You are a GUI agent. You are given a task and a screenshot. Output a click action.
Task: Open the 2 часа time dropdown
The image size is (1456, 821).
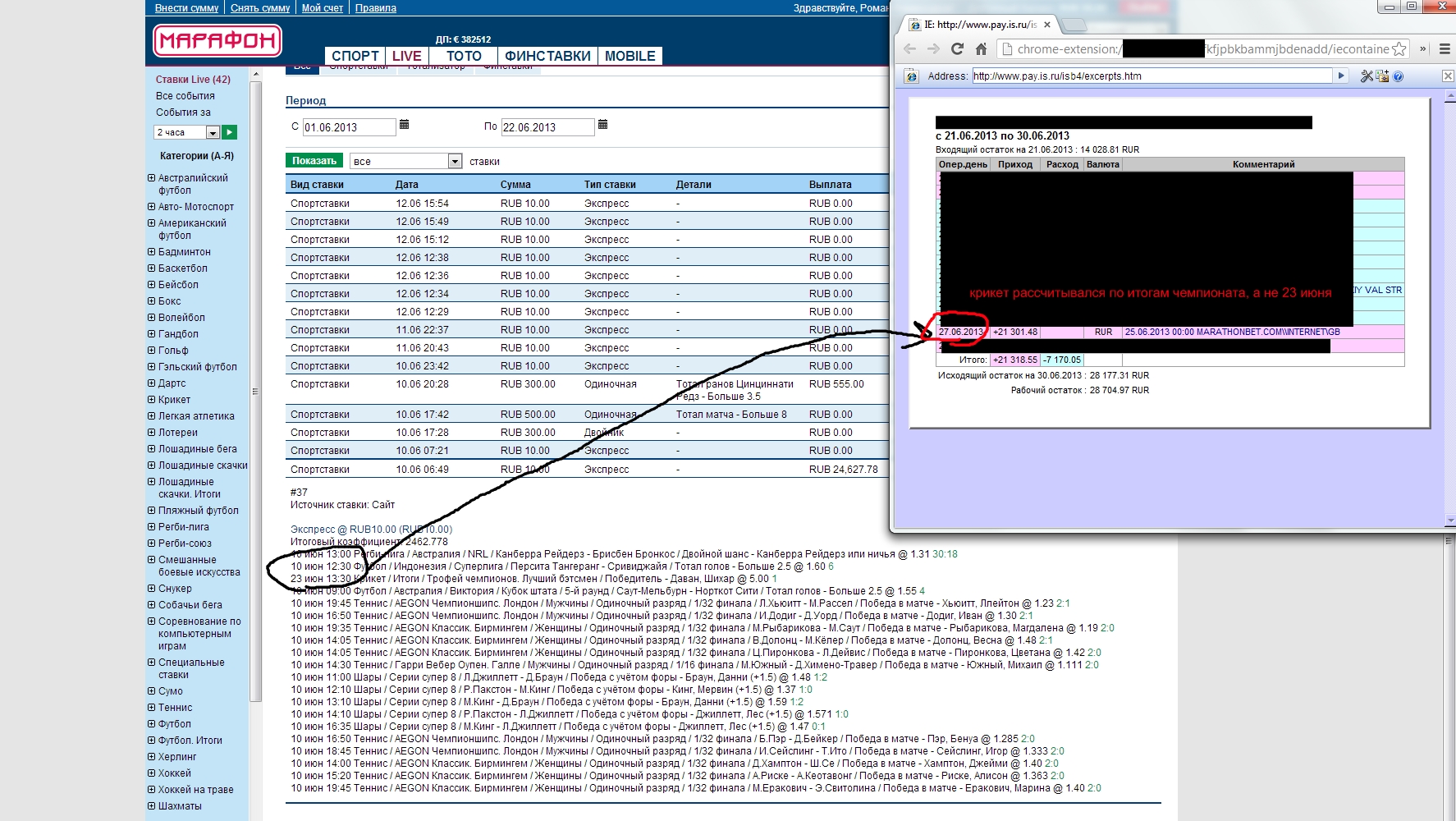pyautogui.click(x=186, y=132)
